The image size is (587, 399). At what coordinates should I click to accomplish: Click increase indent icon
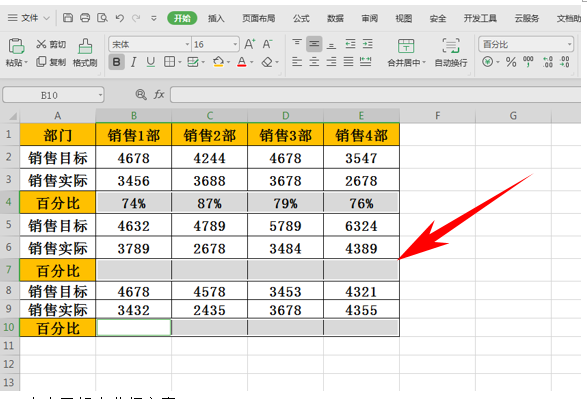tap(368, 44)
